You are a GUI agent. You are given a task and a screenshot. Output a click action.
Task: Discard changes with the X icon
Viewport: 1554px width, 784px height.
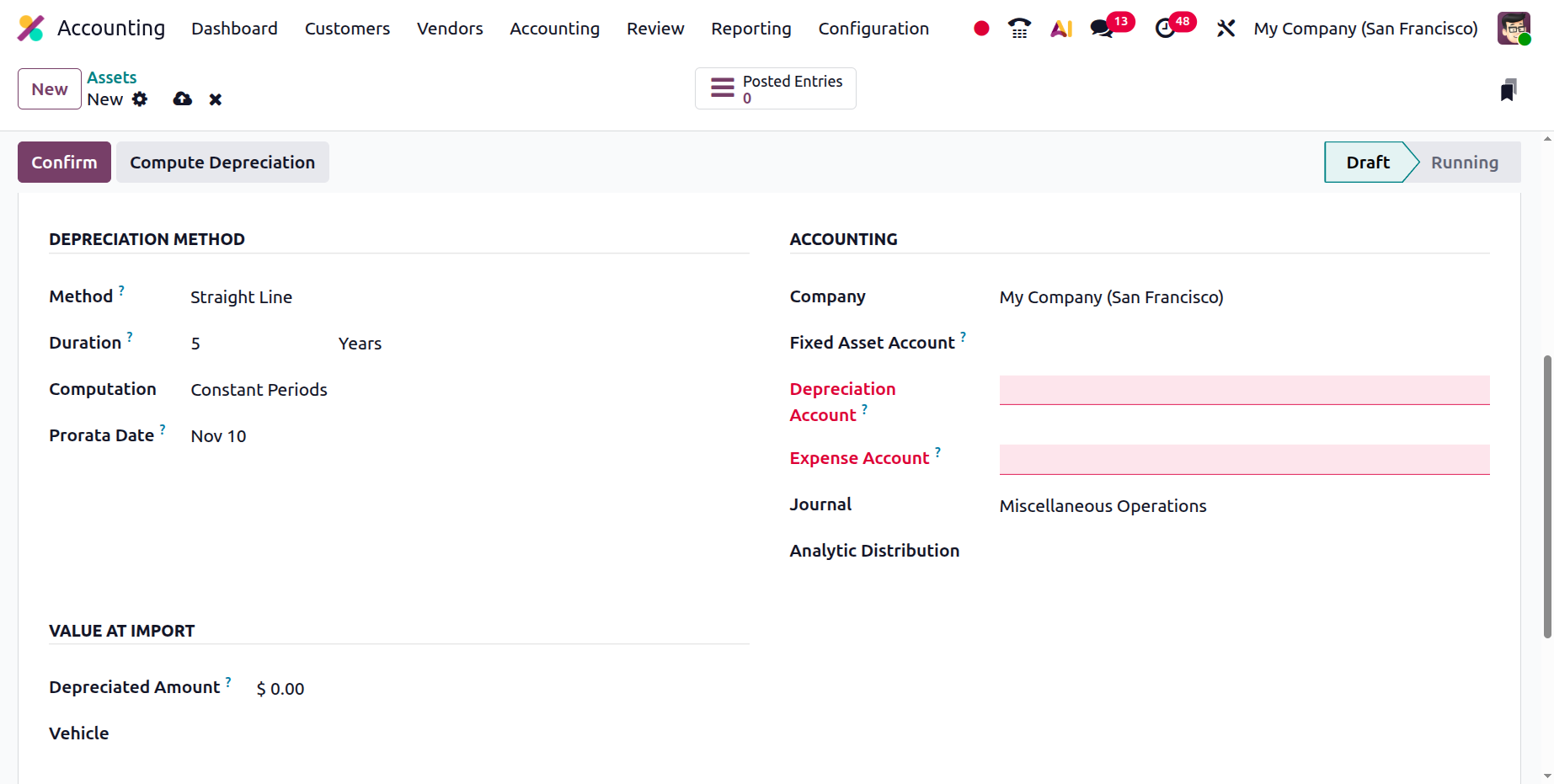coord(216,99)
